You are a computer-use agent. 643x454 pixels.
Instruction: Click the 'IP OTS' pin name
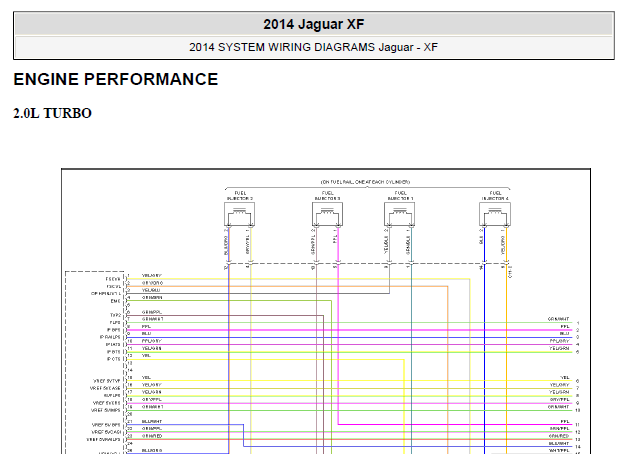pos(114,359)
